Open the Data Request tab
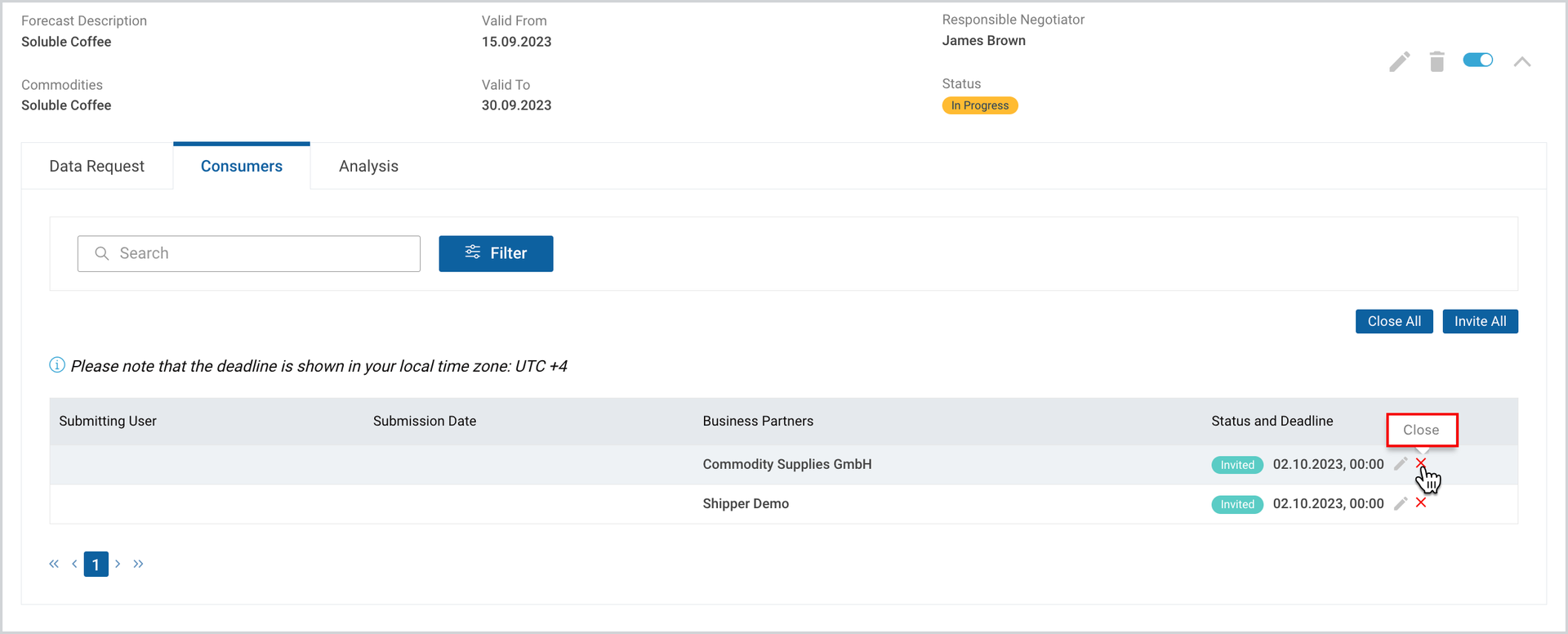Viewport: 1568px width, 634px height. click(x=97, y=166)
